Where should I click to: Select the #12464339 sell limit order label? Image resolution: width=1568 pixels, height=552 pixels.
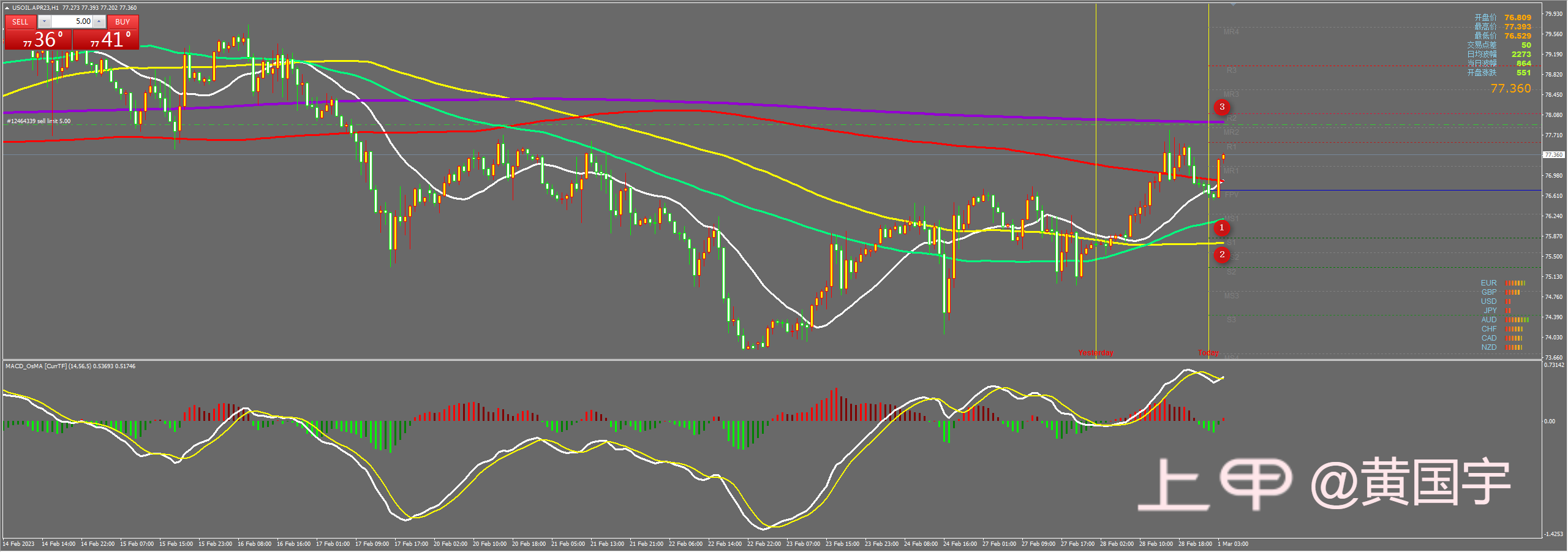click(39, 121)
